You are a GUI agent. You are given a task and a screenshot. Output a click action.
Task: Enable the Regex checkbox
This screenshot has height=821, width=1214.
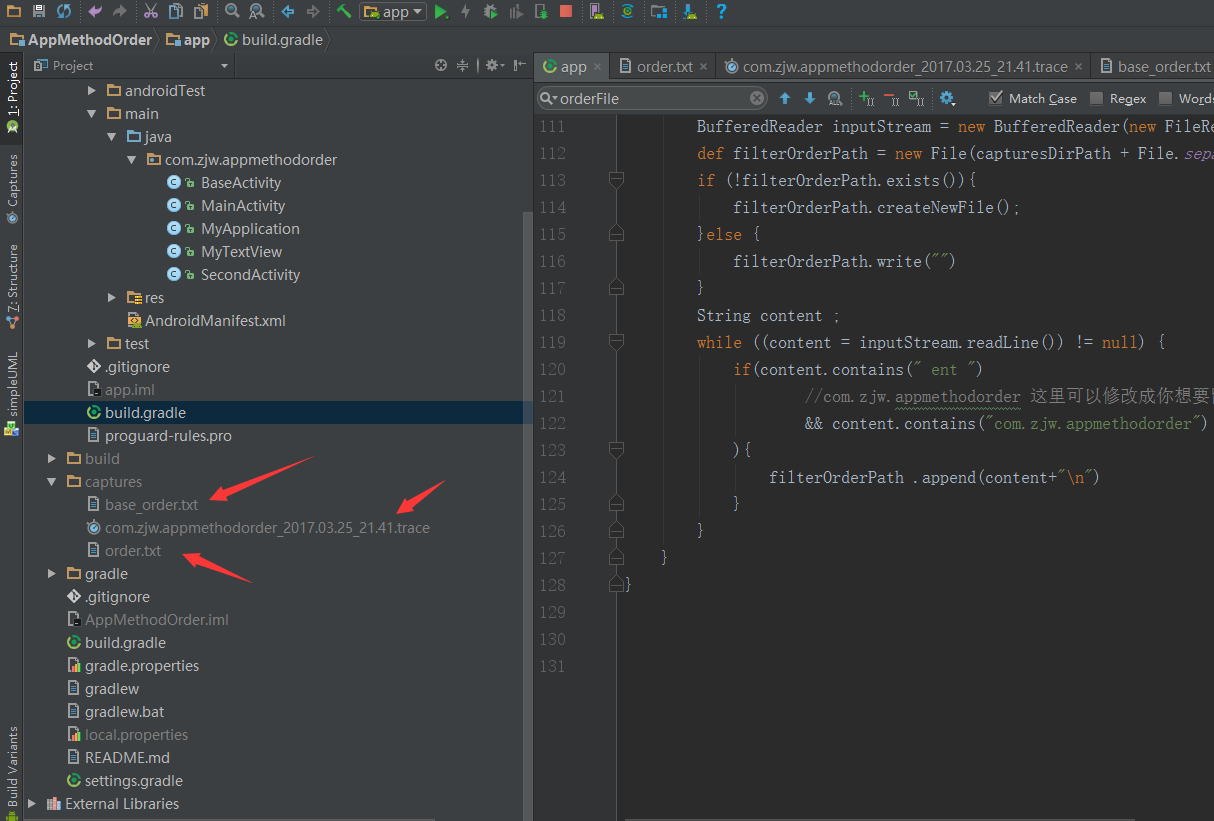coord(1096,98)
